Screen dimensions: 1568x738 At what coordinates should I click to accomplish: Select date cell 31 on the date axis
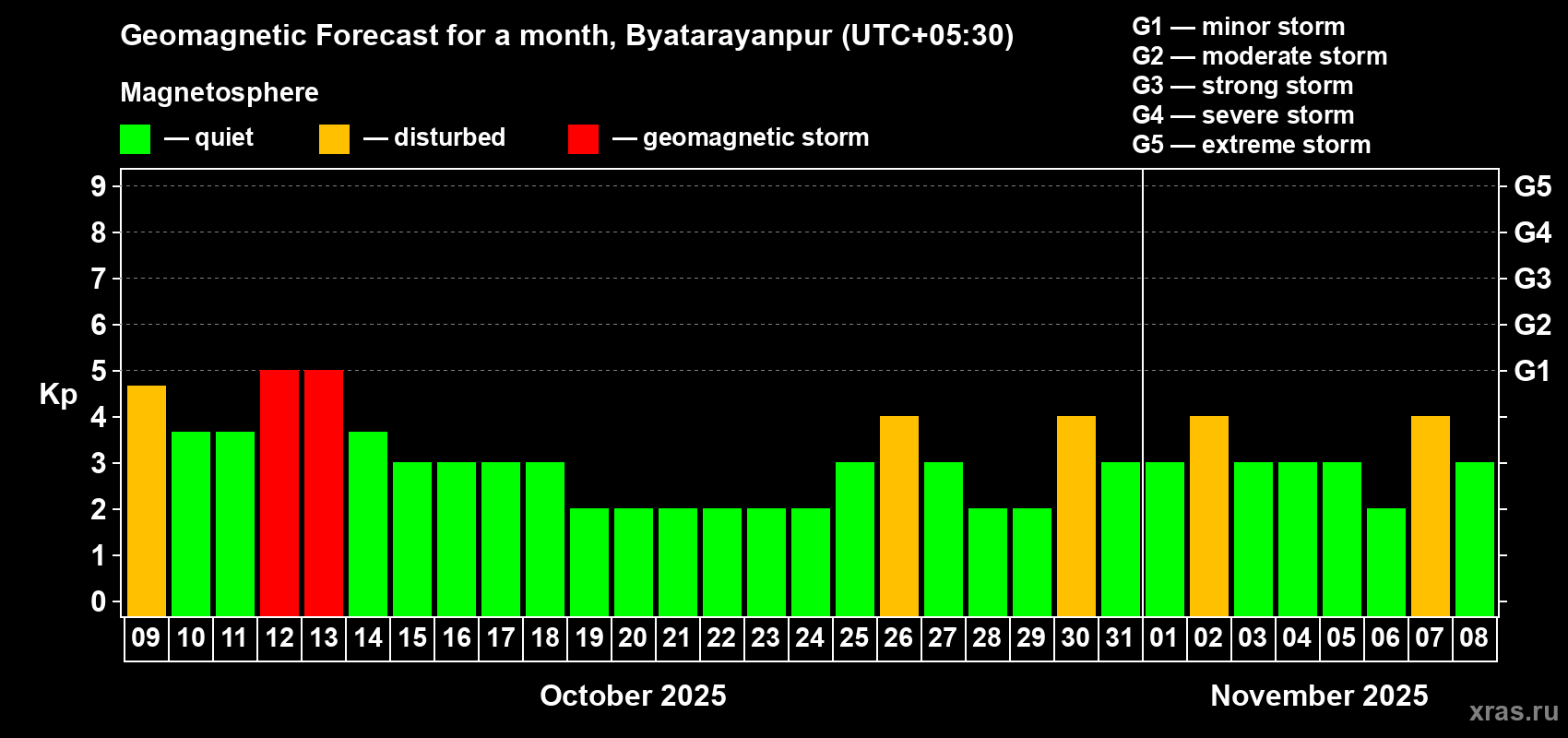point(1121,638)
